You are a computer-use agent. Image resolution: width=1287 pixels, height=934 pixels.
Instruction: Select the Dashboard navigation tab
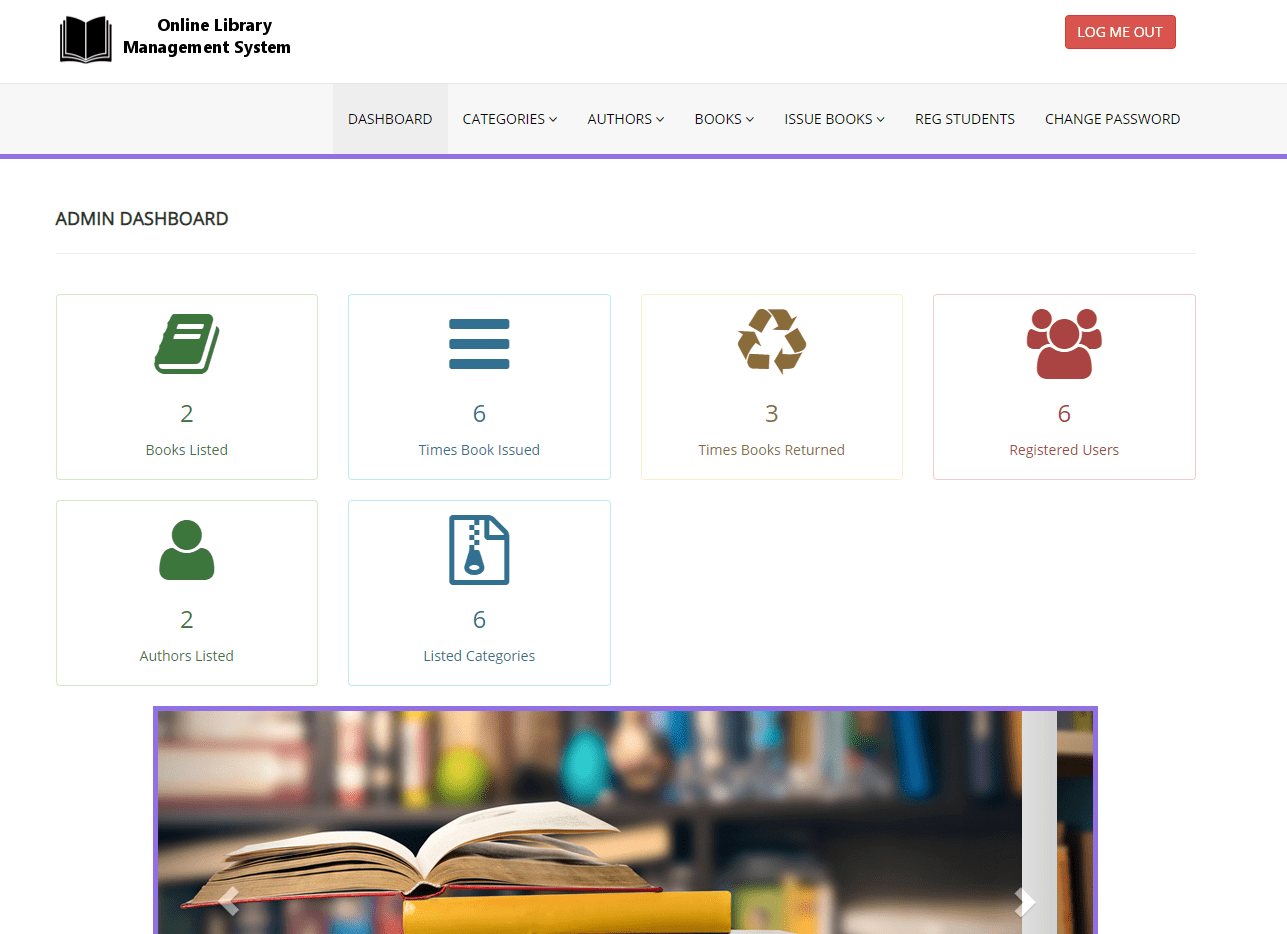[390, 119]
